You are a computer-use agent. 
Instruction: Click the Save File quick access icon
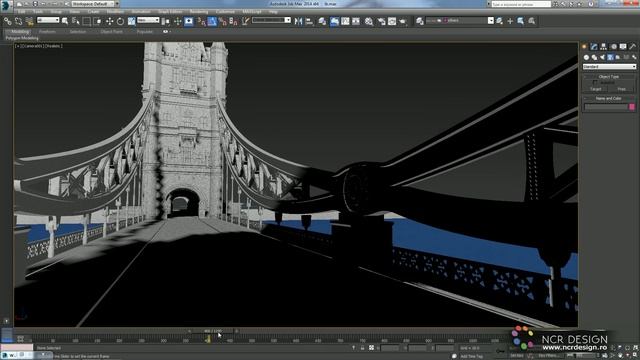pyautogui.click(x=36, y=4)
